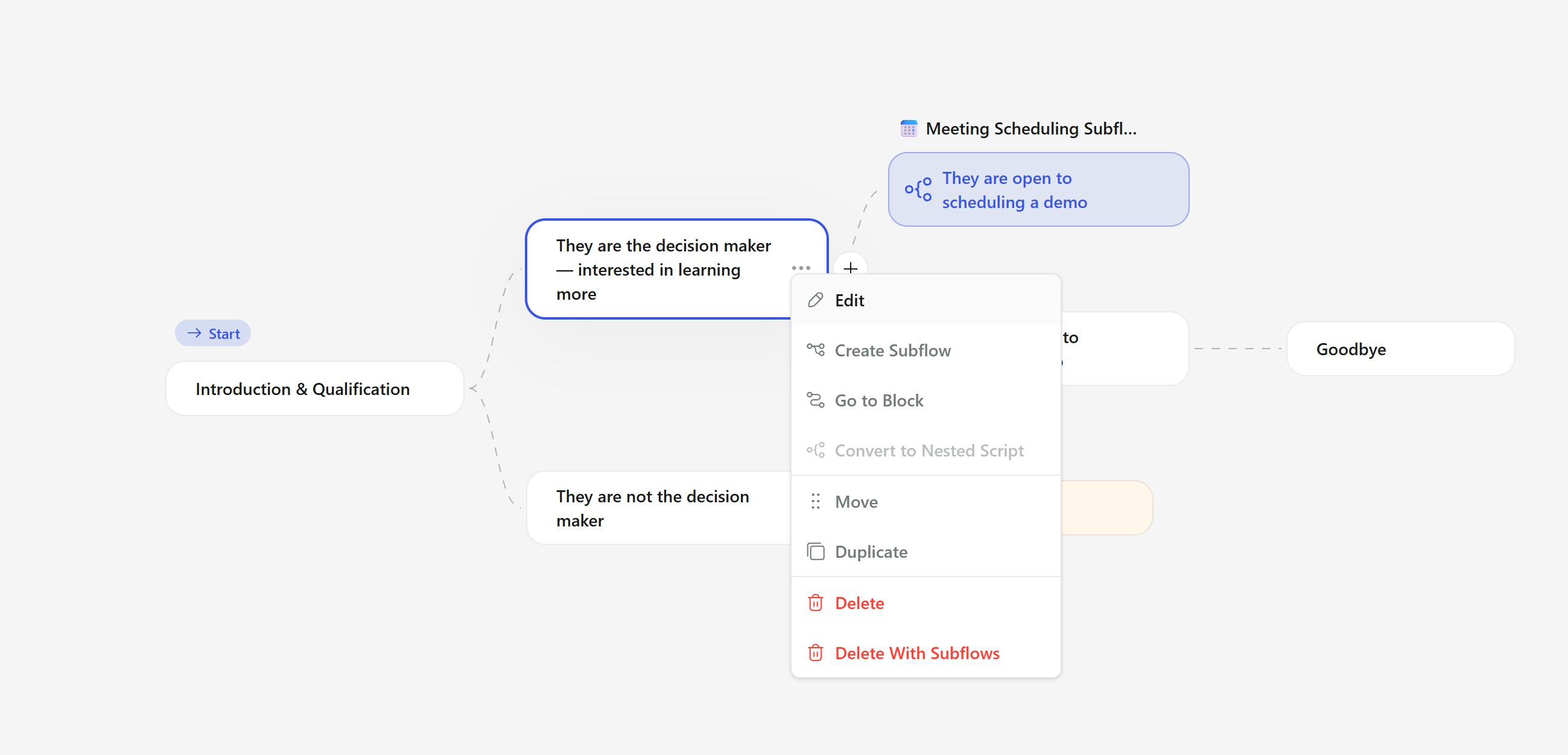1568x755 pixels.
Task: Open the three-dots menu on decision maker block
Action: click(801, 268)
